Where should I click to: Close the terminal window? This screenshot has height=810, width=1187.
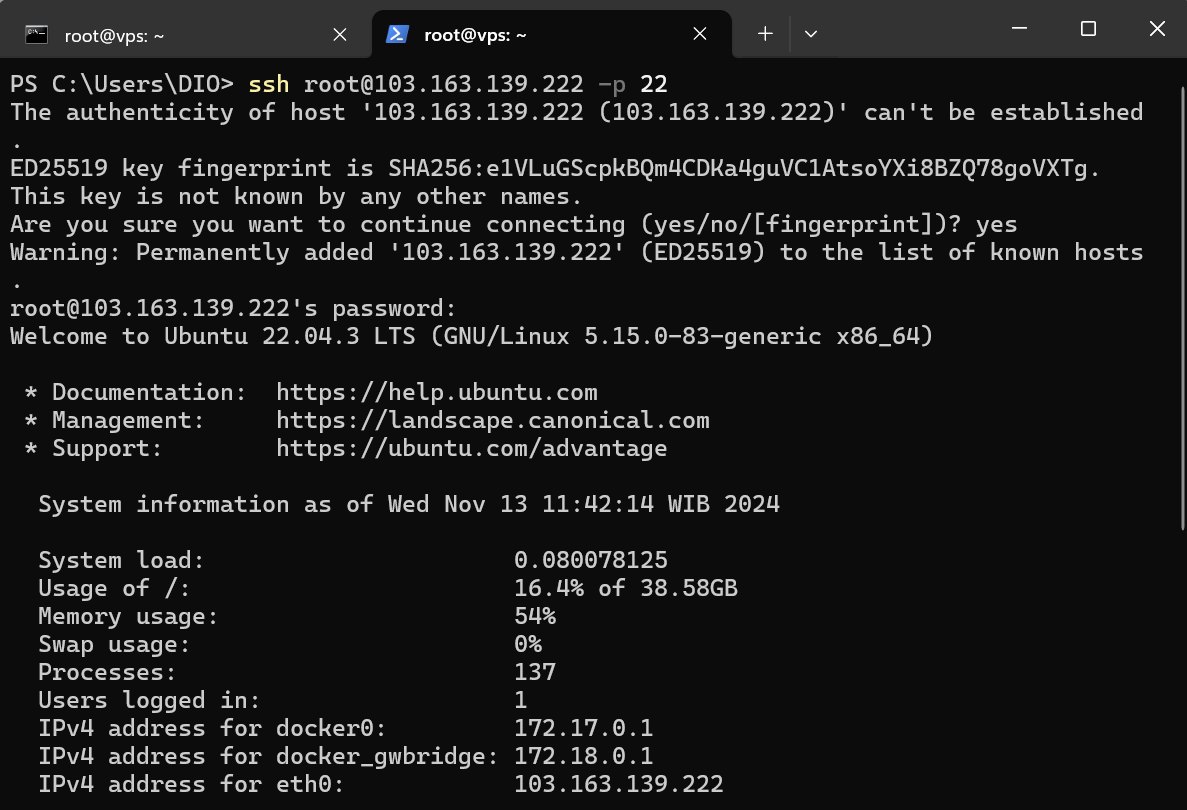tap(1157, 29)
